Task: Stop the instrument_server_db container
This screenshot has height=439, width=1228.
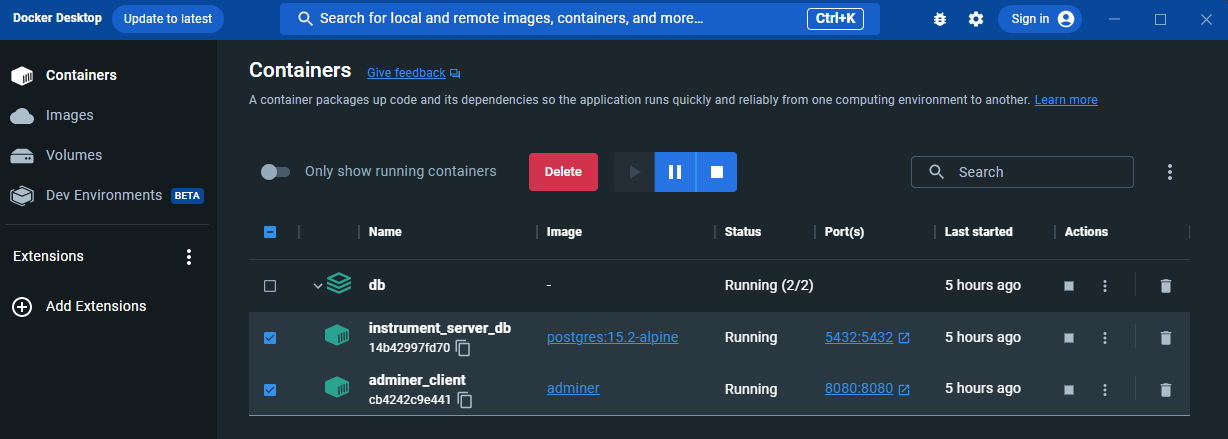Action: tap(1069, 338)
